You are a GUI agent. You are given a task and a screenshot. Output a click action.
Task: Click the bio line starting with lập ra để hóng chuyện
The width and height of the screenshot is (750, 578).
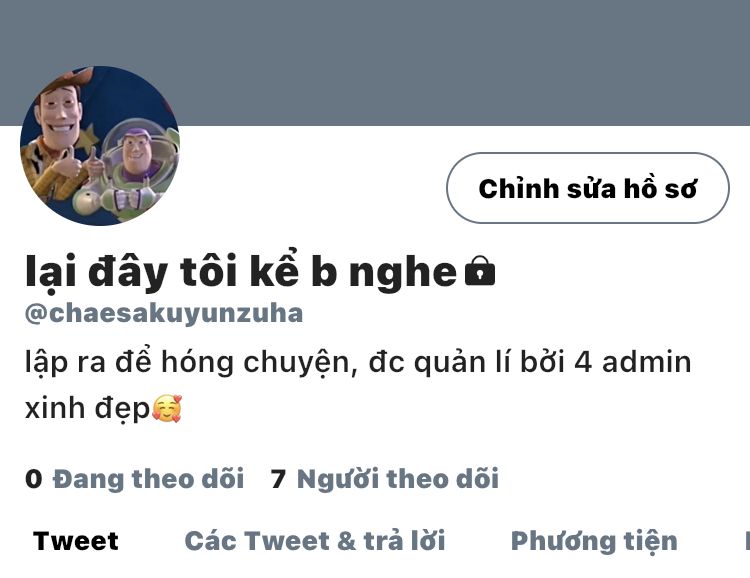[358, 362]
